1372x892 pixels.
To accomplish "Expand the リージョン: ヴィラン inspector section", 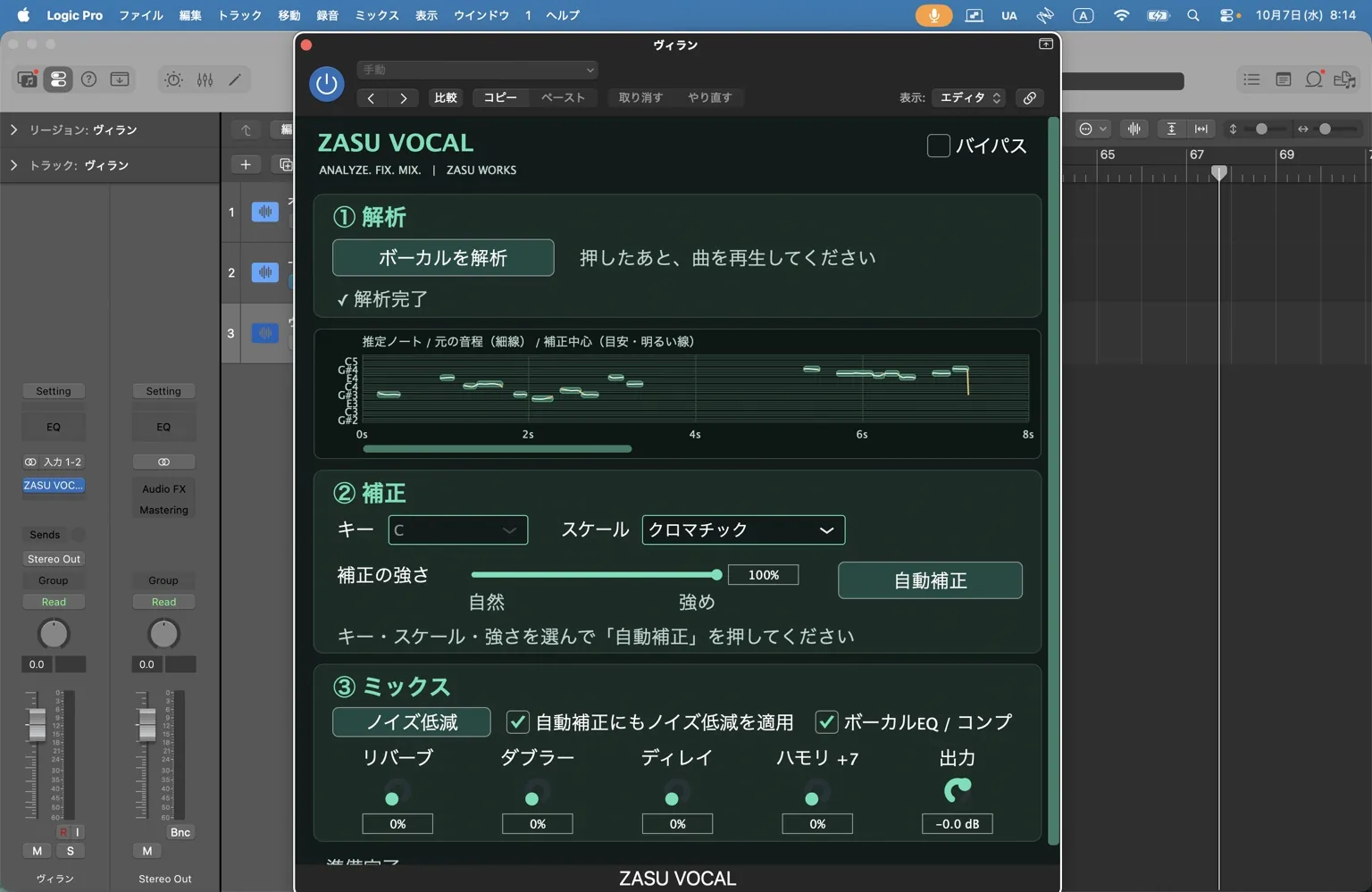I will click(x=13, y=129).
